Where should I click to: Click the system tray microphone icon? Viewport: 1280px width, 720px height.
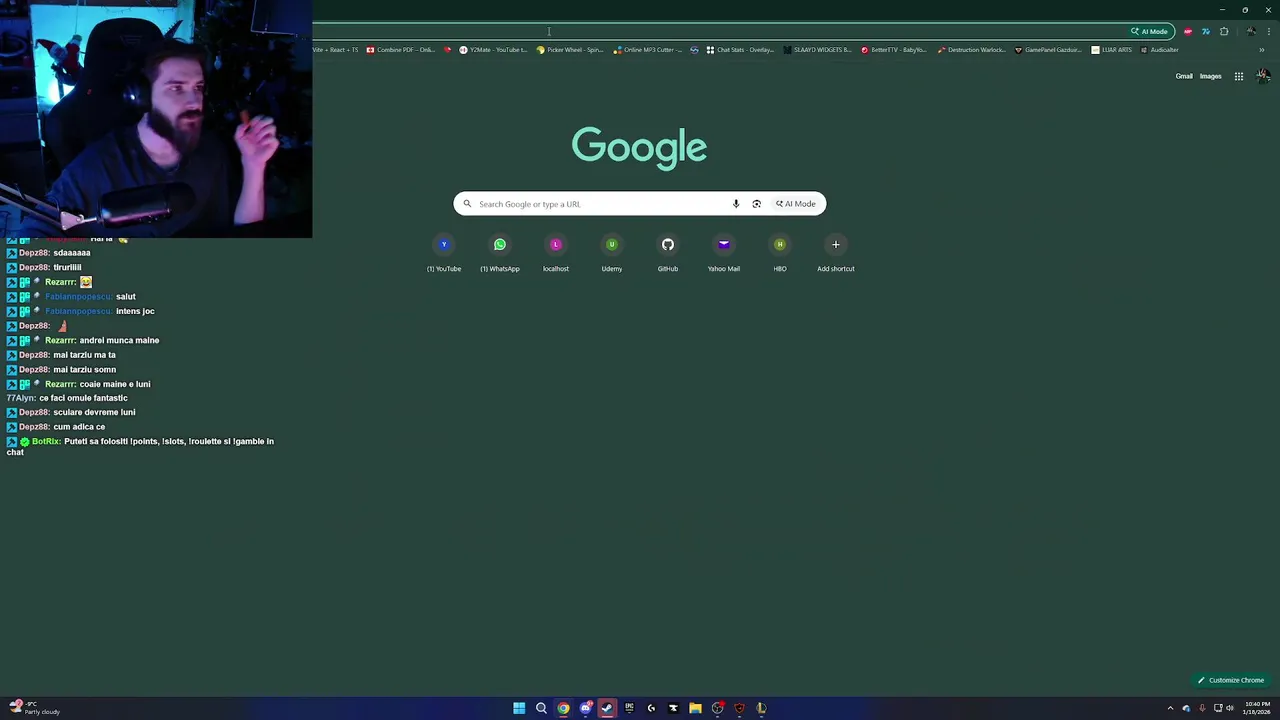pos(1201,708)
